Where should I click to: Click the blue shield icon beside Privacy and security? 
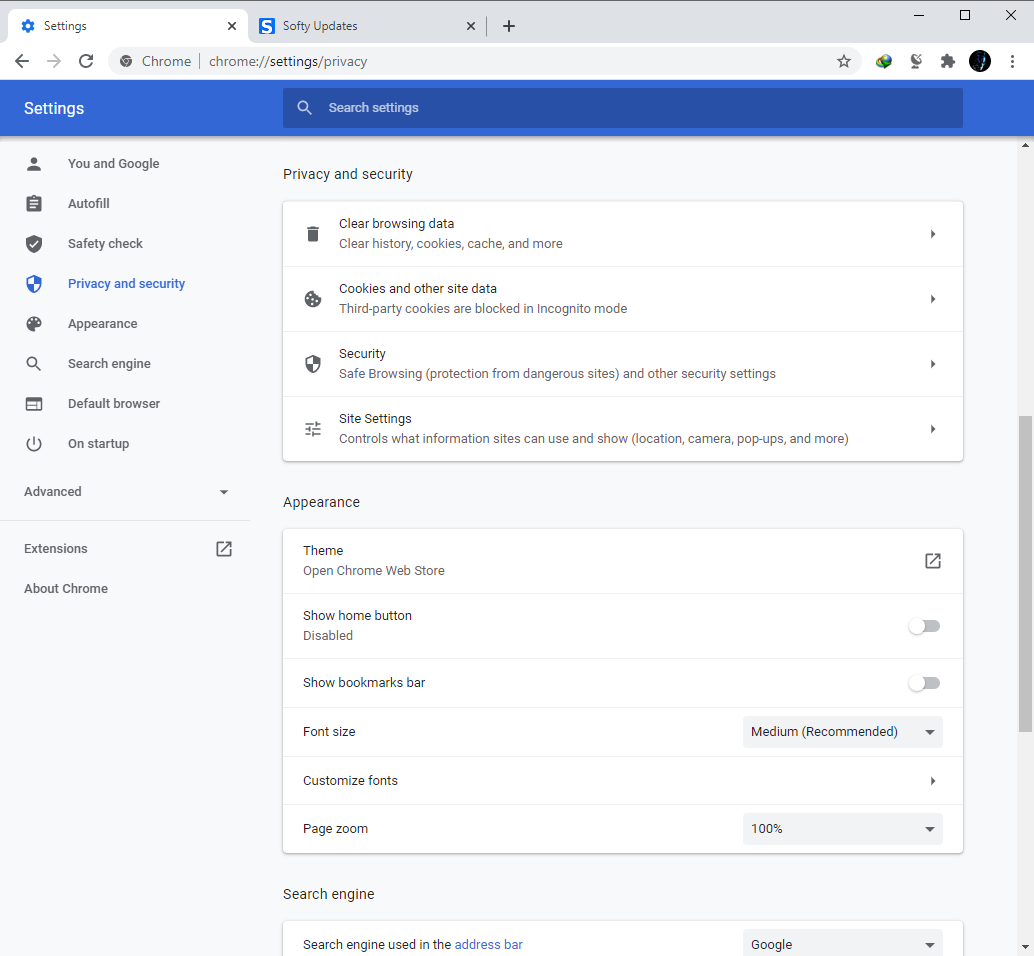tap(34, 284)
